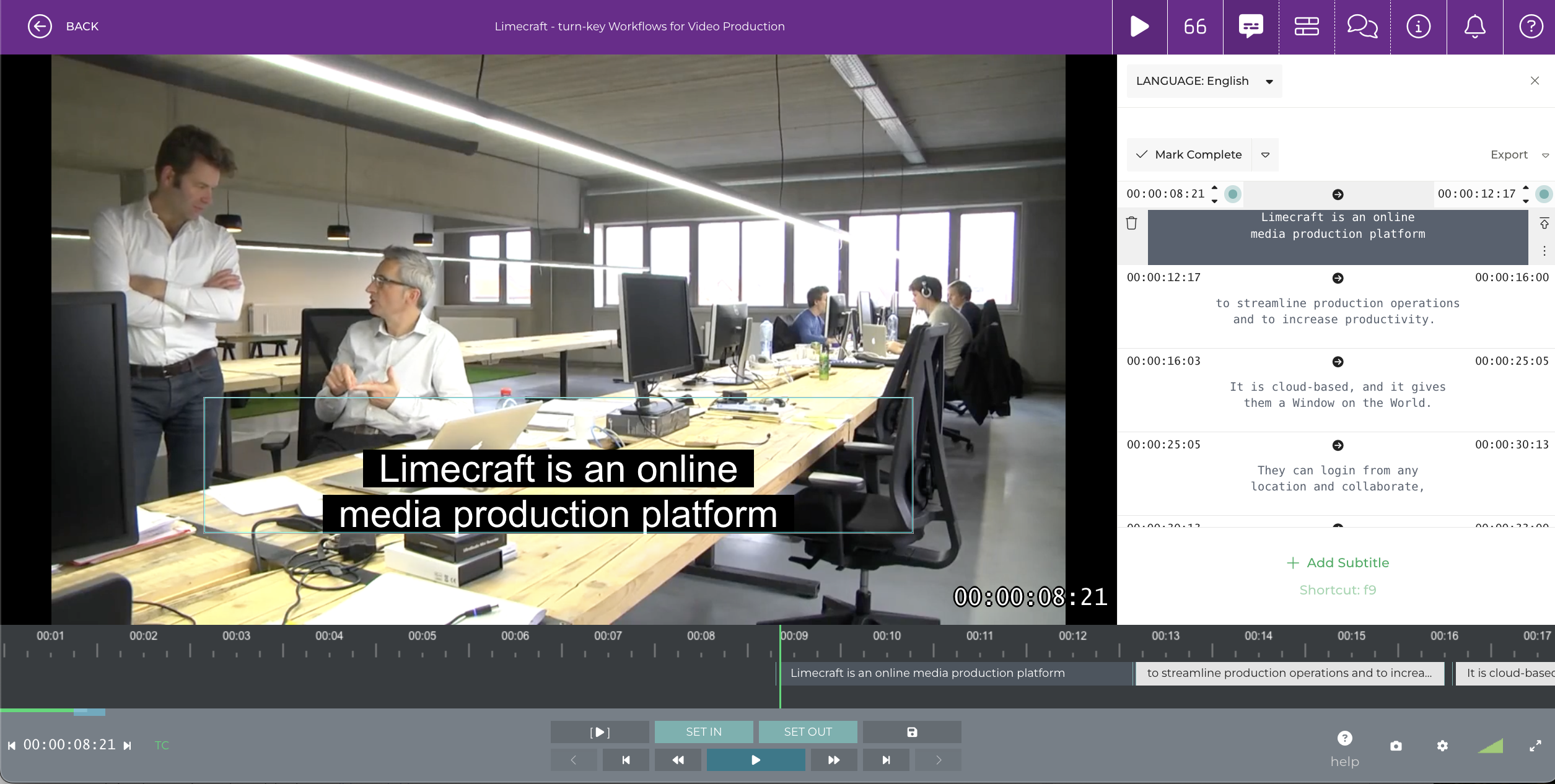Click the info icon in top bar
The height and width of the screenshot is (784, 1555).
tap(1418, 27)
